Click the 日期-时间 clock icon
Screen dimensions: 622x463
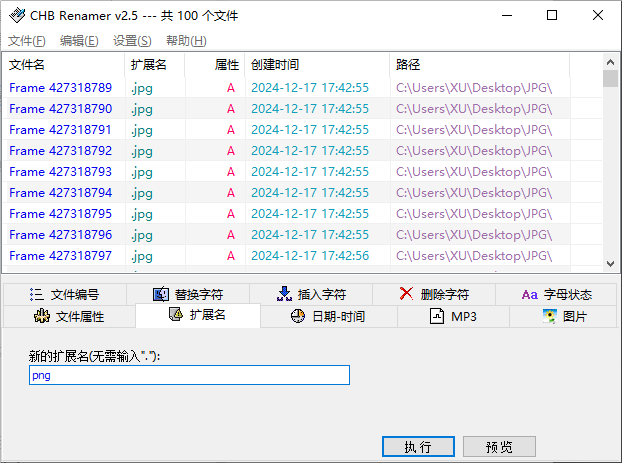click(x=298, y=316)
